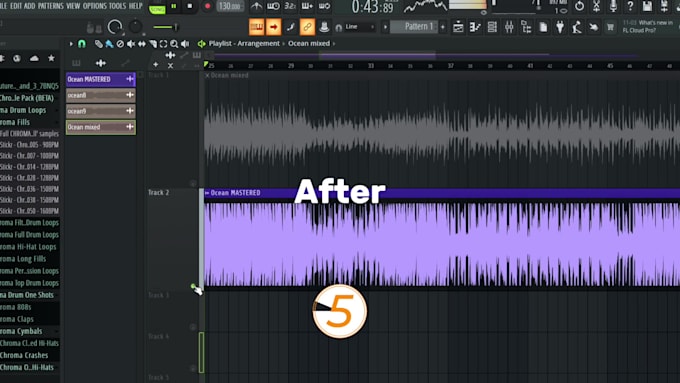
Task: Open the Piano roll icon
Action: tap(475, 27)
